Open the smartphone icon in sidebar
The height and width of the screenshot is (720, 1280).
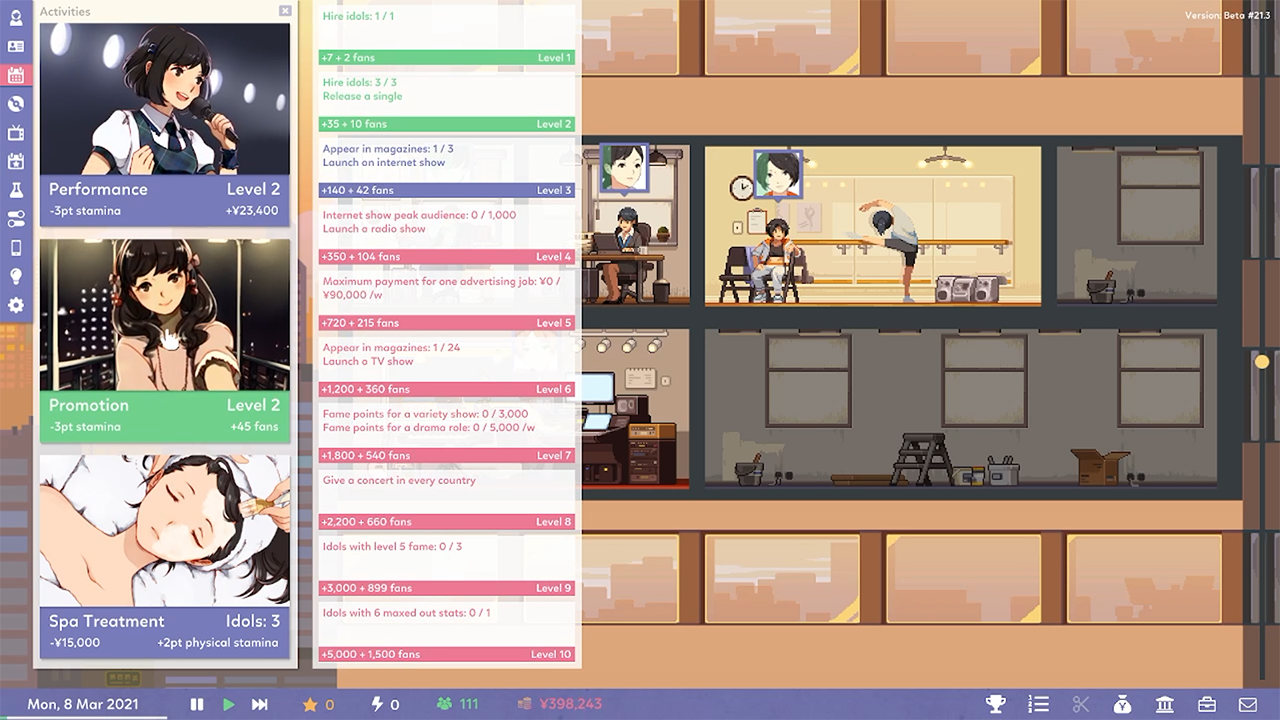click(x=16, y=248)
